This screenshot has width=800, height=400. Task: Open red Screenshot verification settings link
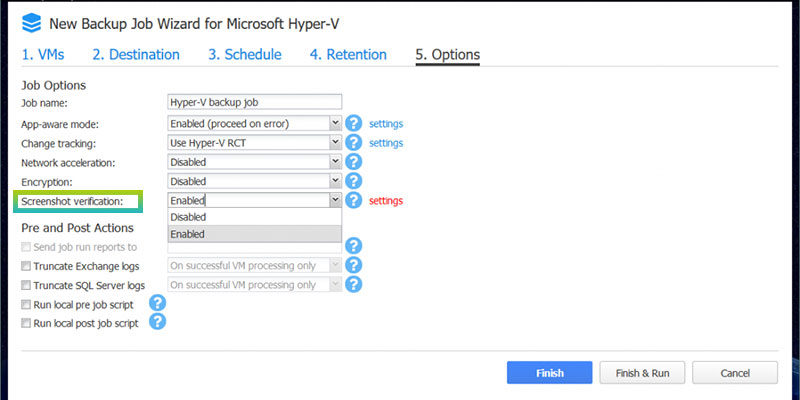click(386, 201)
